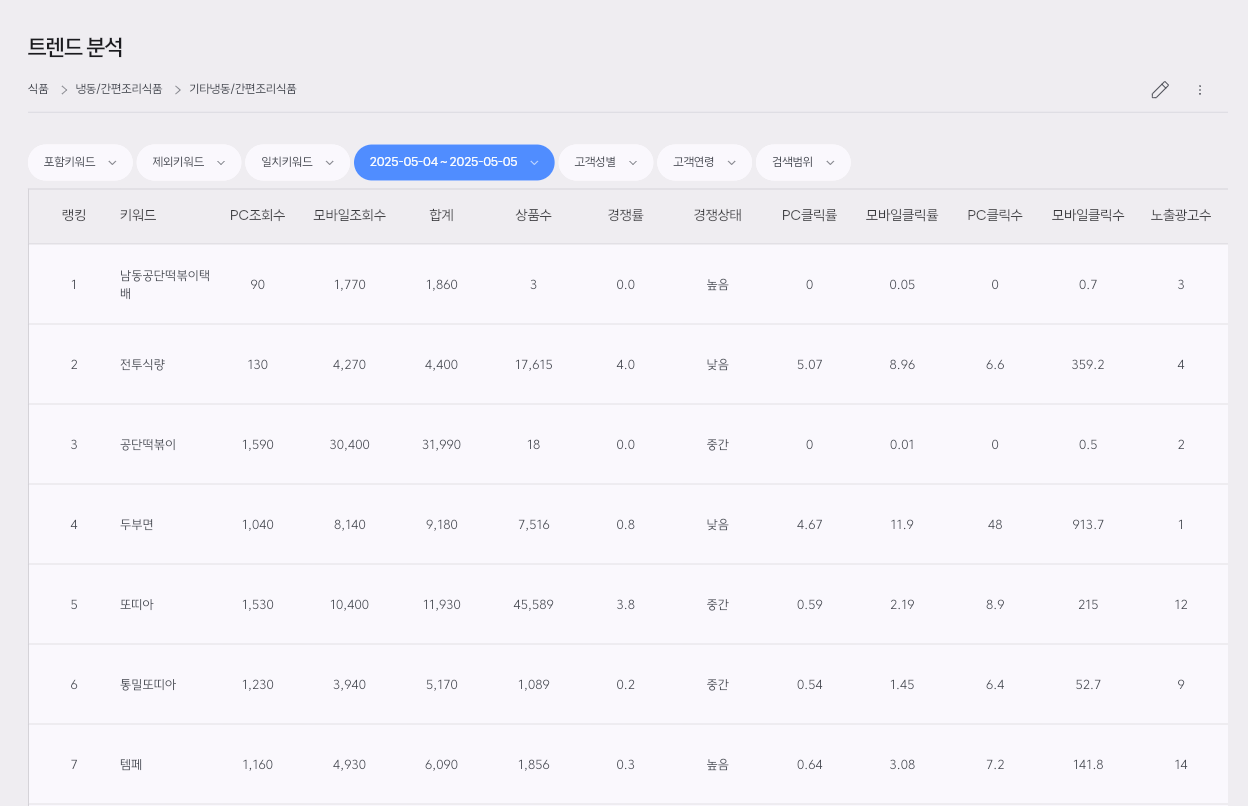The height and width of the screenshot is (806, 1248).
Task: Open the 2025-05-04~2025-05-05 date range dropdown
Action: click(x=454, y=162)
